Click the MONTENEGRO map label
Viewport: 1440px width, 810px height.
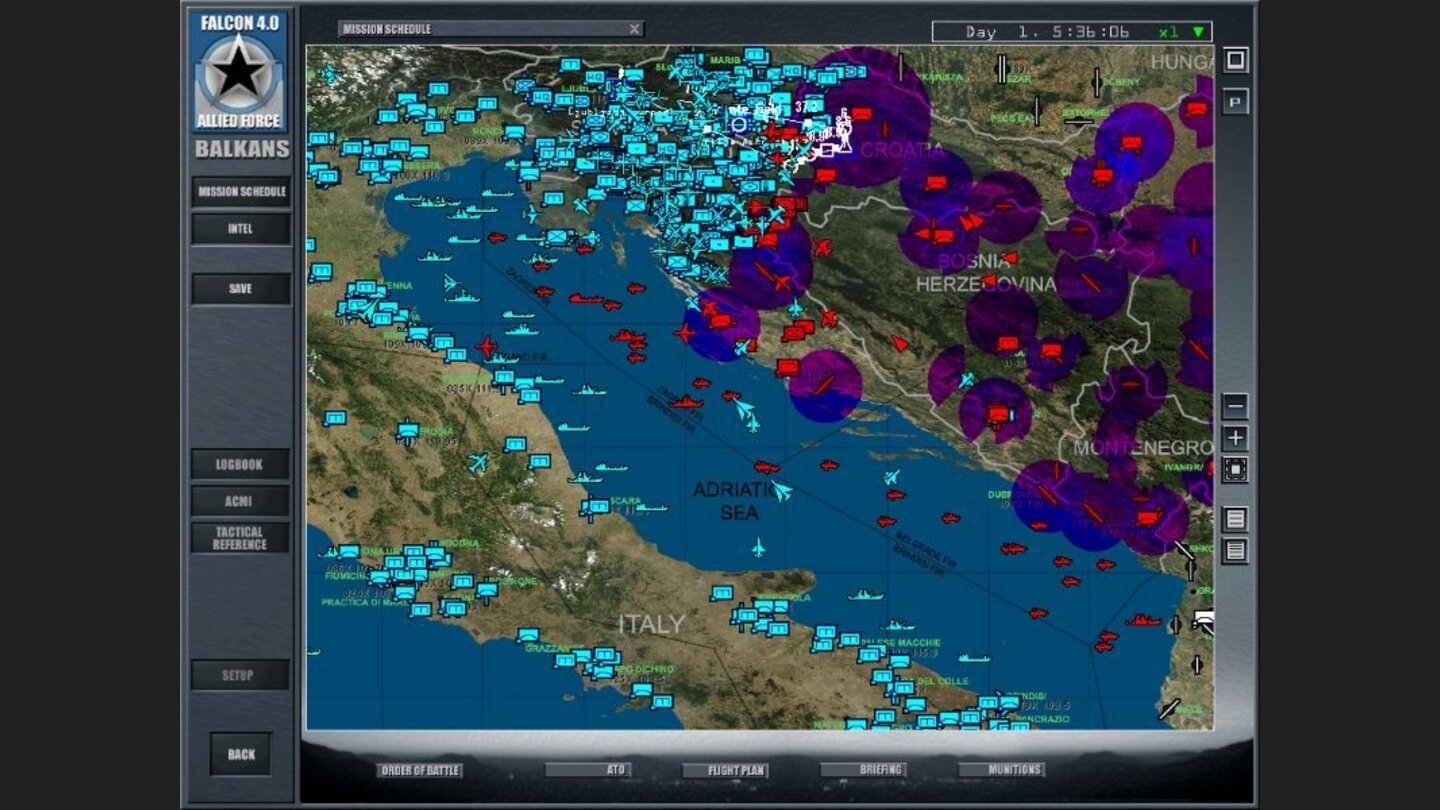[1143, 447]
